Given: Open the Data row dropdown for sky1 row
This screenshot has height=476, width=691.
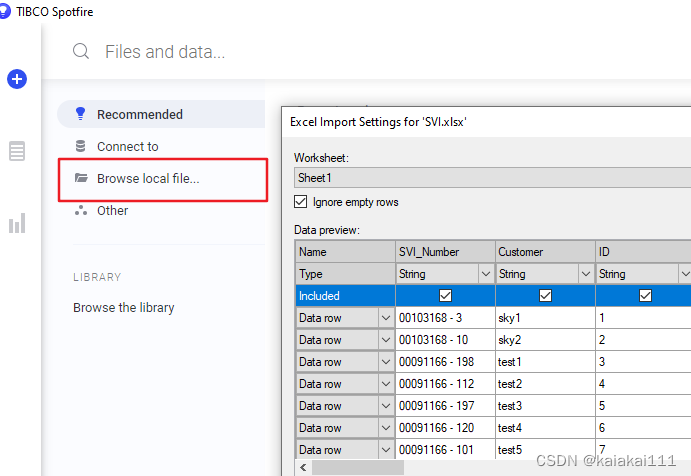Looking at the screenshot, I should click(x=386, y=318).
